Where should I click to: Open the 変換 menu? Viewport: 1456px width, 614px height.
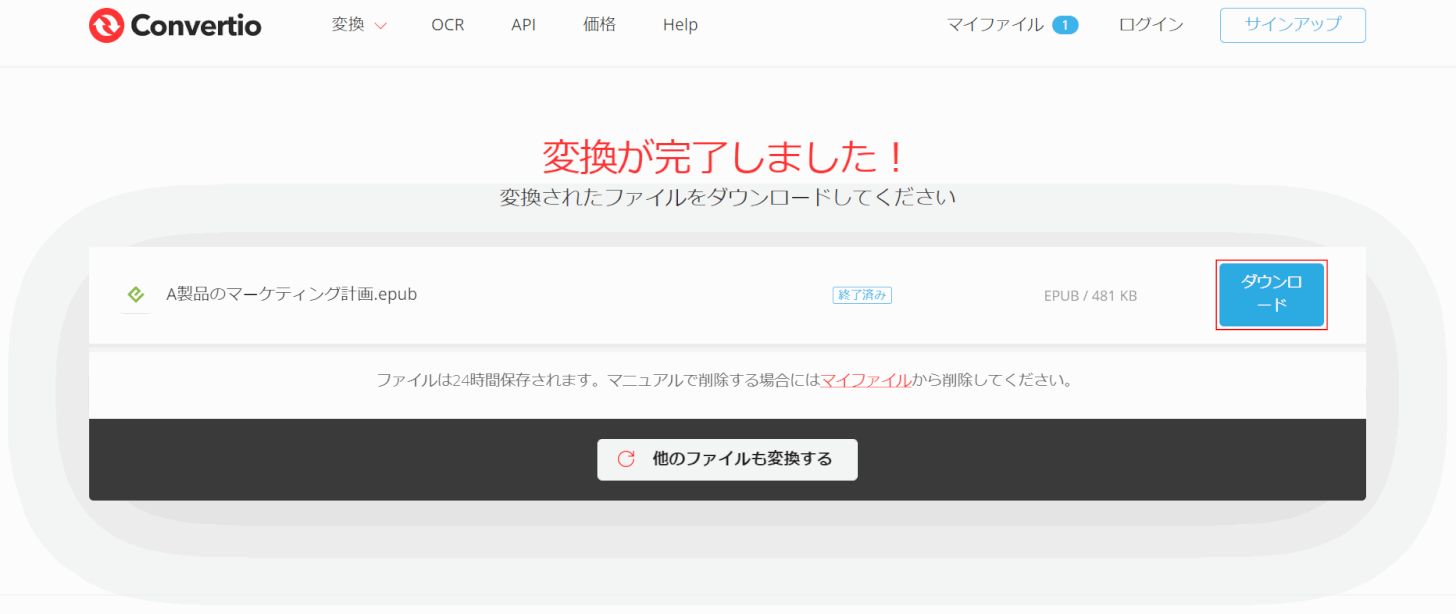(348, 25)
